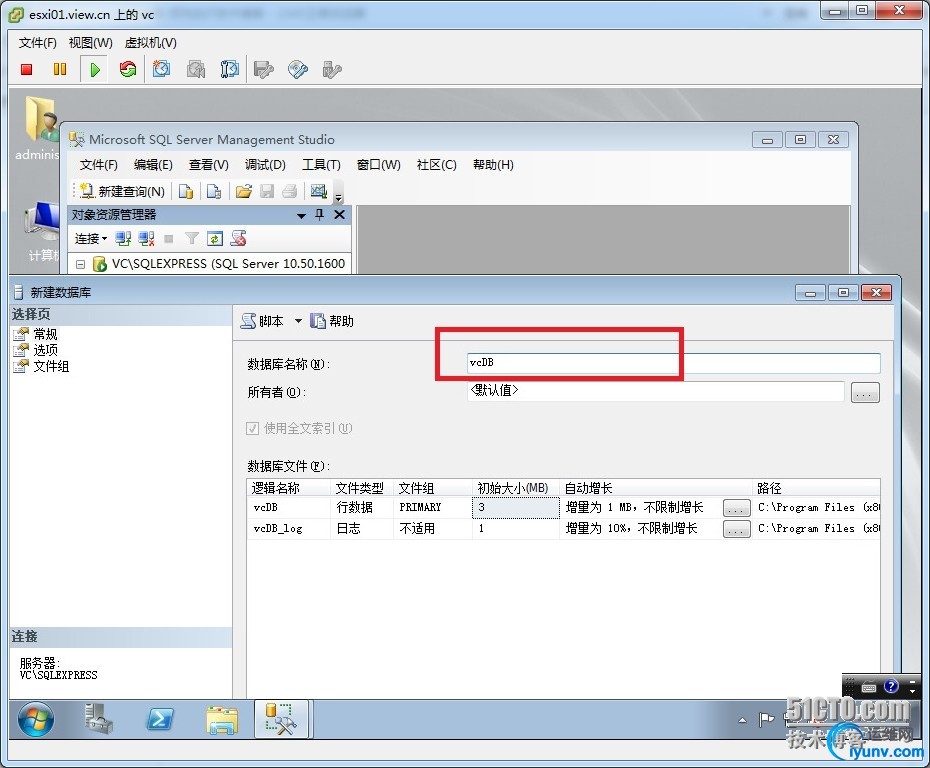Image resolution: width=930 pixels, height=768 pixels.
Task: Open the snapshot manager icon
Action: [230, 69]
